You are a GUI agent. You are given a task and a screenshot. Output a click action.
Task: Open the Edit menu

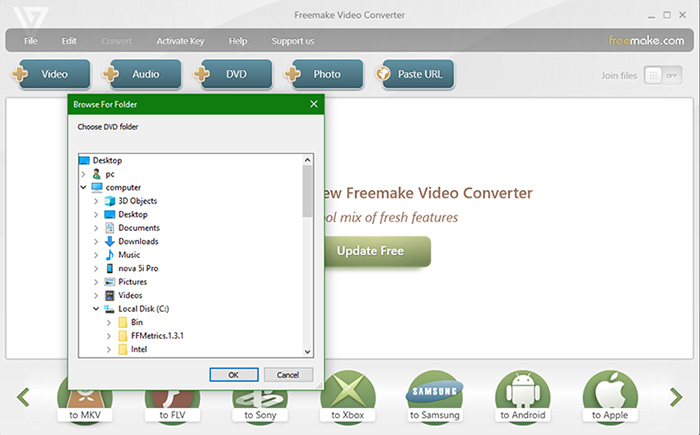pyautogui.click(x=69, y=41)
